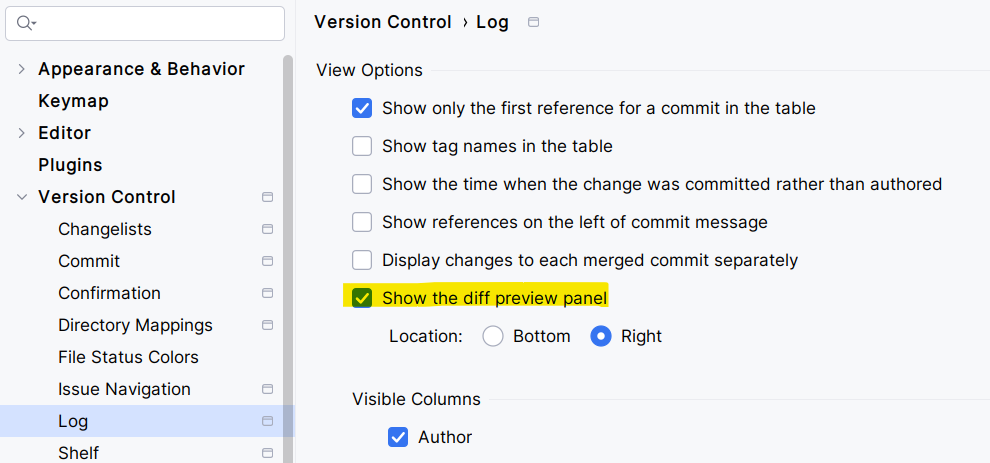Enable Show tag names in the table

click(x=362, y=146)
